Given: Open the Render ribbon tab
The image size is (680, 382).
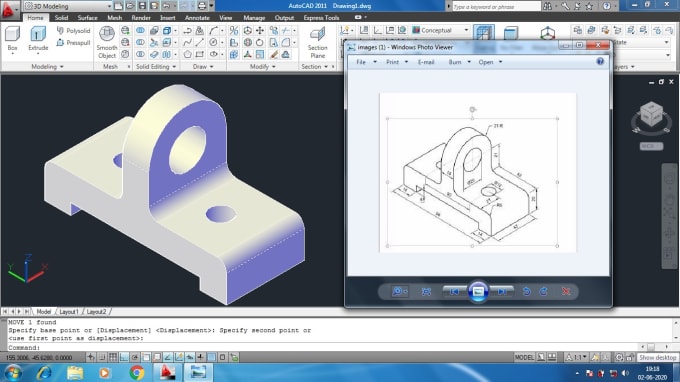Looking at the screenshot, I should (141, 18).
